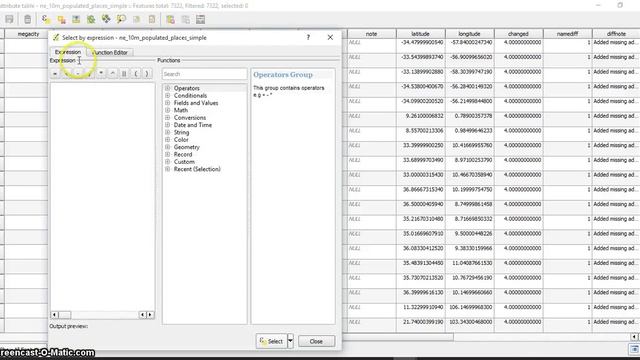
Task: Expand the Operators group
Action: (x=167, y=88)
